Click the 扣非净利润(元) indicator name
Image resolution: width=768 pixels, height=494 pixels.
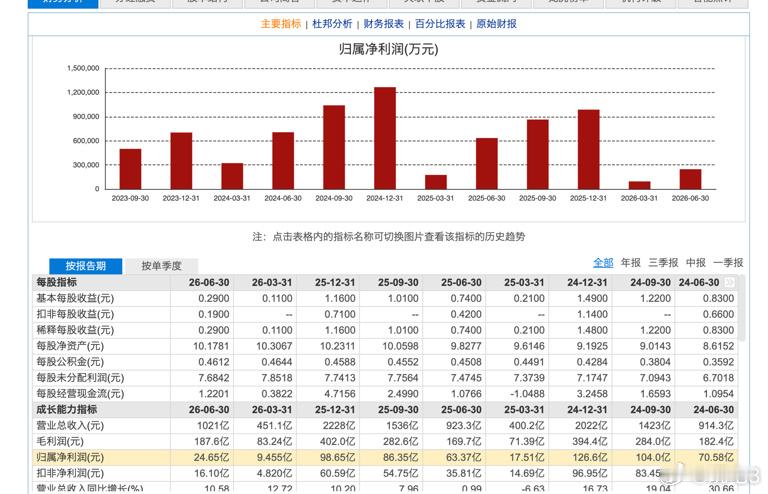[x=70, y=473]
